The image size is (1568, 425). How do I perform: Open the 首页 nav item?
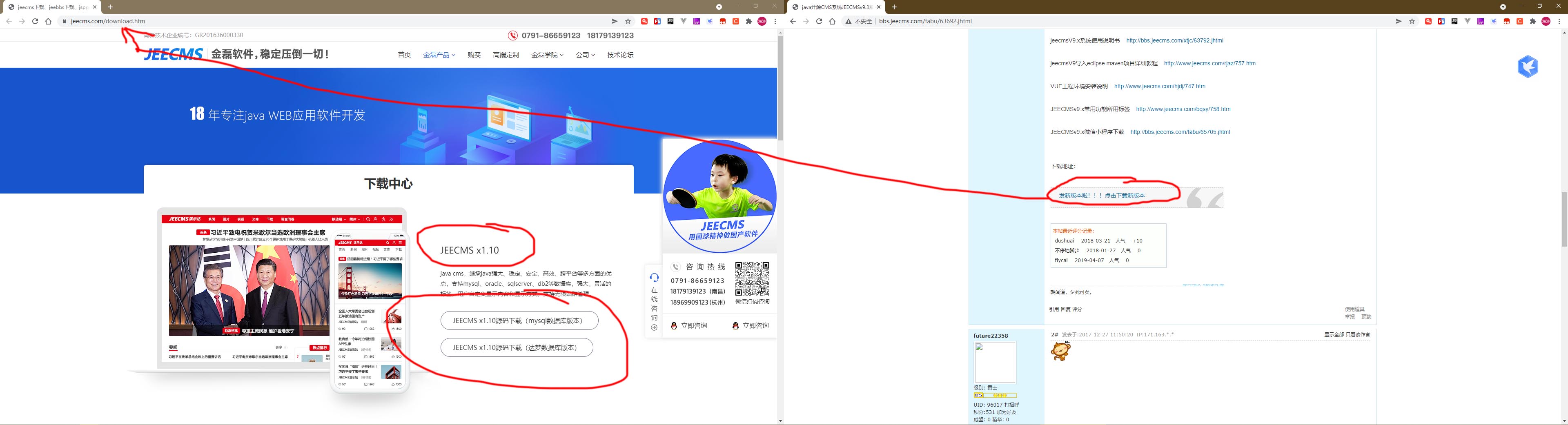point(404,55)
